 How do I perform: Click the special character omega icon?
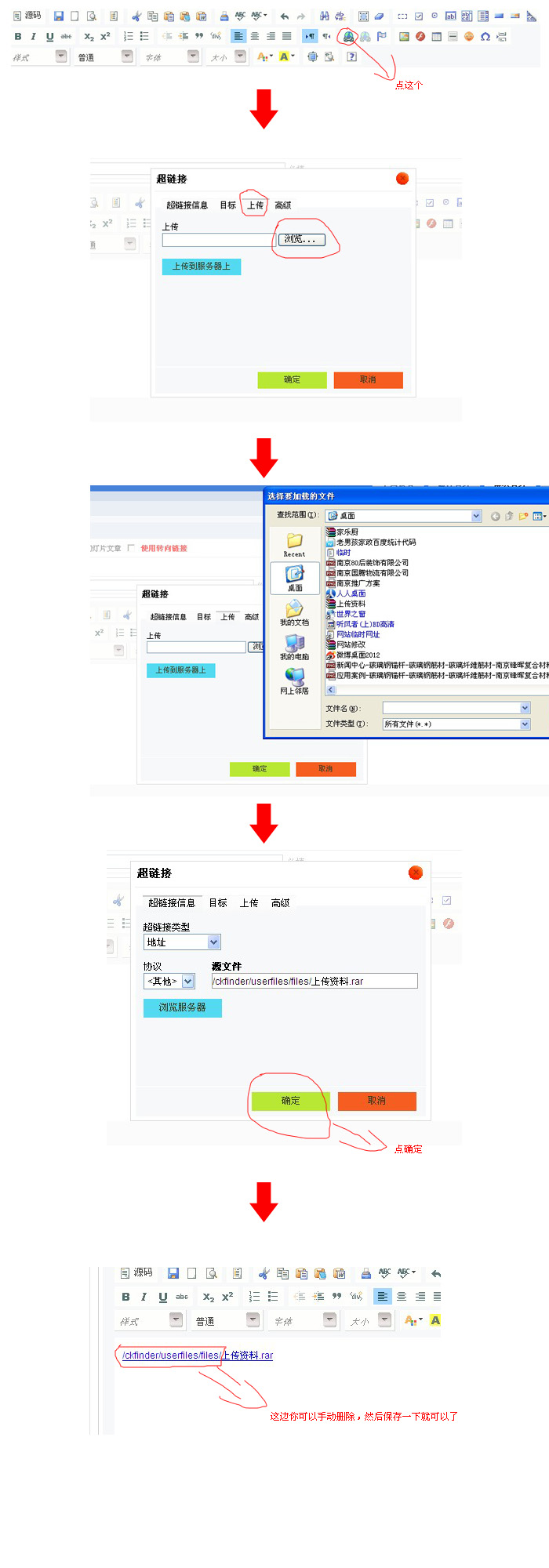485,36
